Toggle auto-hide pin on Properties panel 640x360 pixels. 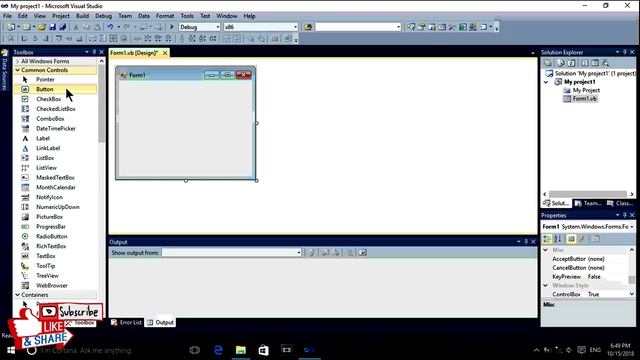pos(624,215)
